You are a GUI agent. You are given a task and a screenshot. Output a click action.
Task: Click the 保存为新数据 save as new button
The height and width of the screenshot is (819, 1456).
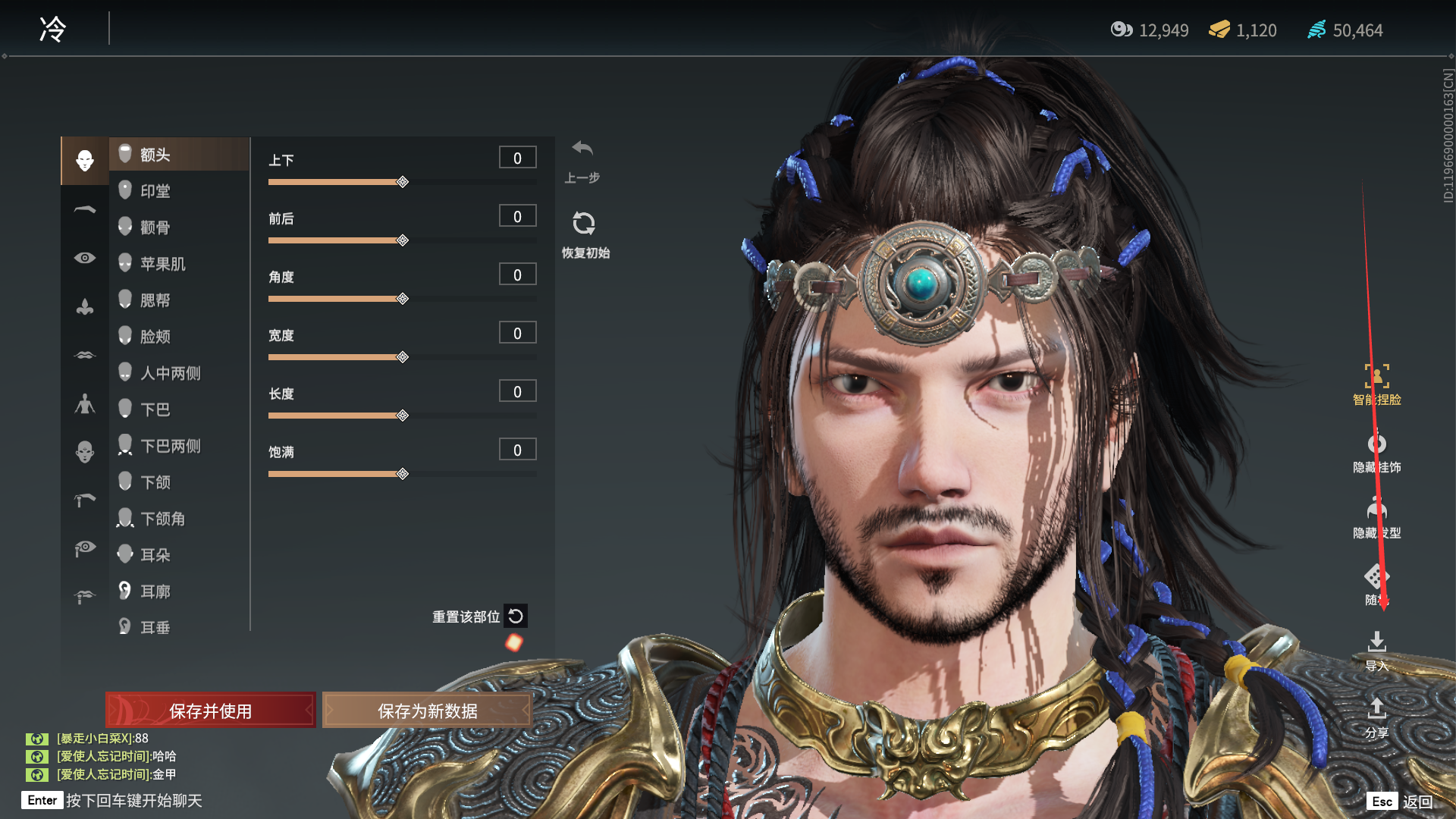(428, 711)
